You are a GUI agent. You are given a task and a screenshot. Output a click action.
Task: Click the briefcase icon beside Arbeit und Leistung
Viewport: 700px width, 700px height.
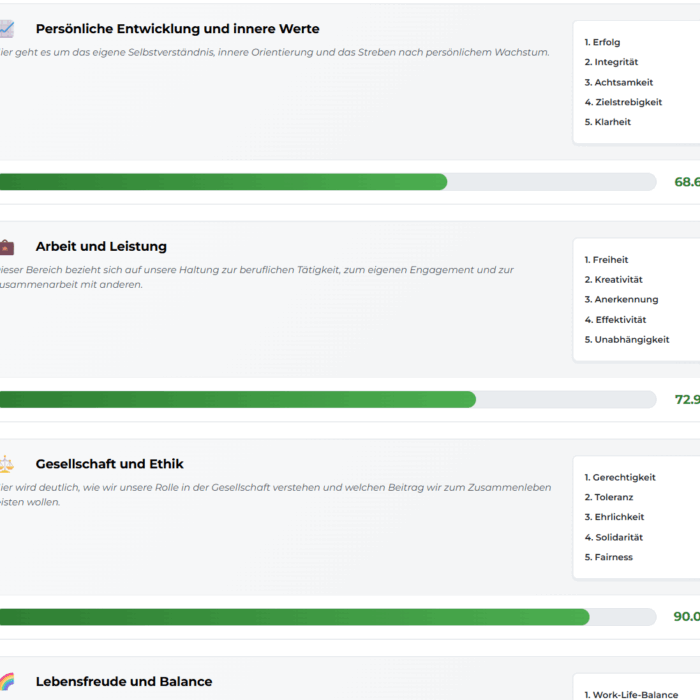[x=6, y=247]
